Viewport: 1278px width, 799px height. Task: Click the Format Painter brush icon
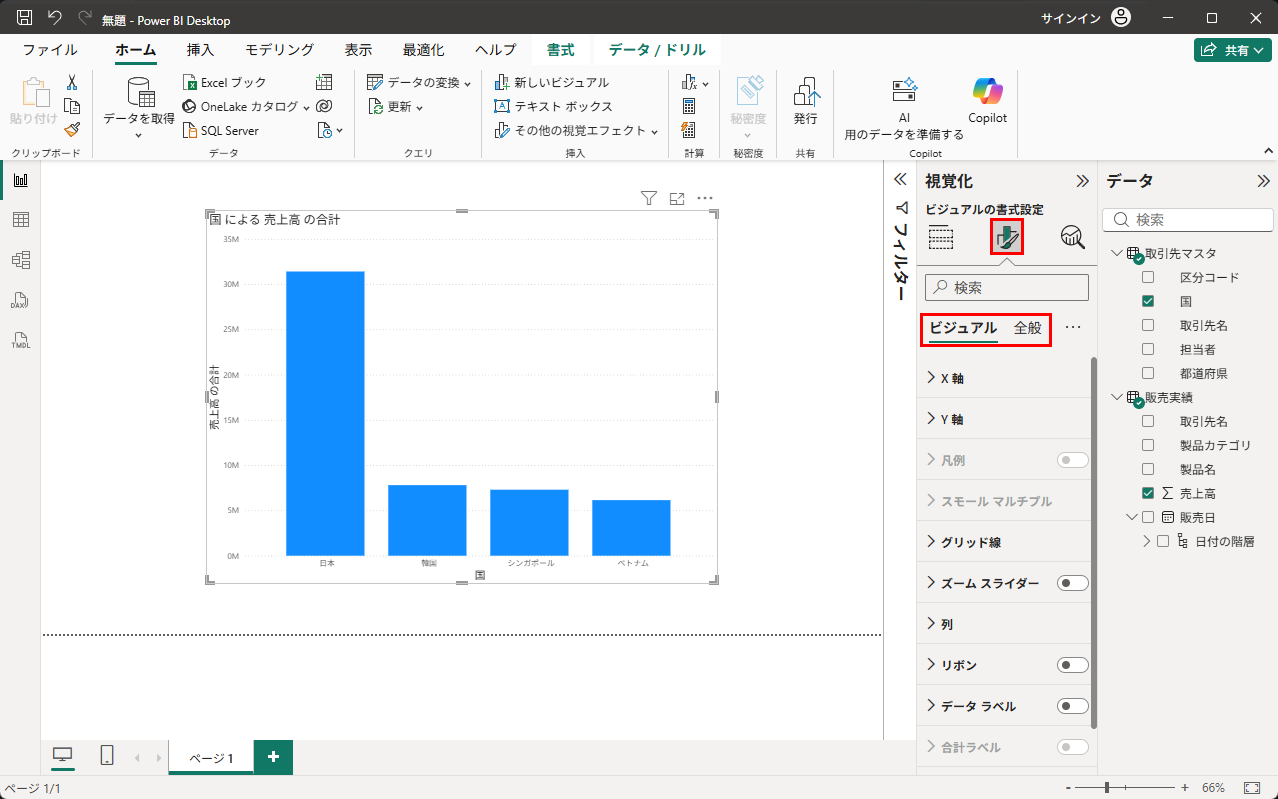(x=72, y=130)
